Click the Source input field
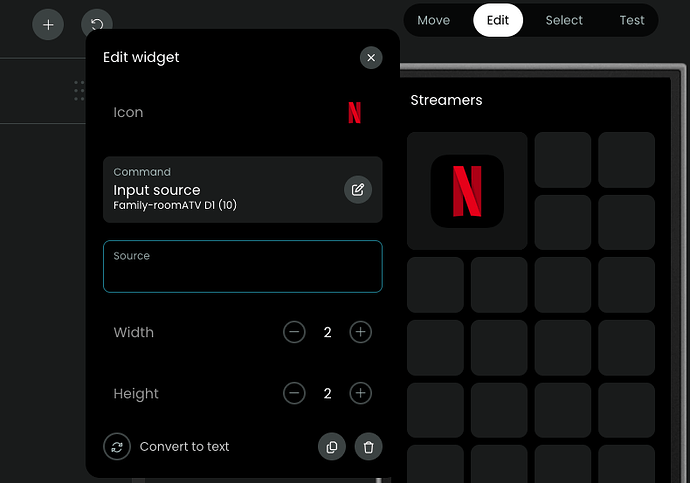 pos(242,267)
